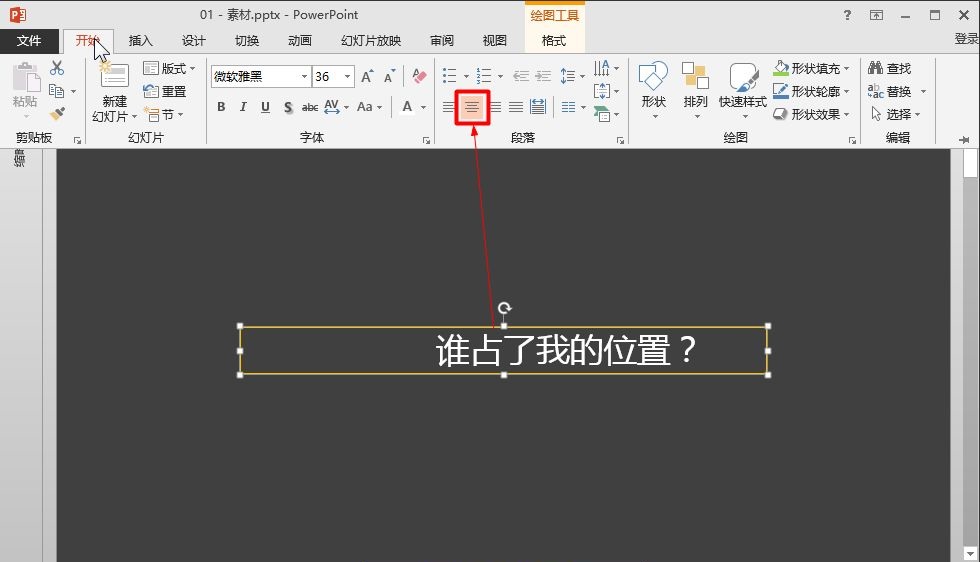
Task: Switch to the Insert (插入) tab
Action: (x=141, y=41)
